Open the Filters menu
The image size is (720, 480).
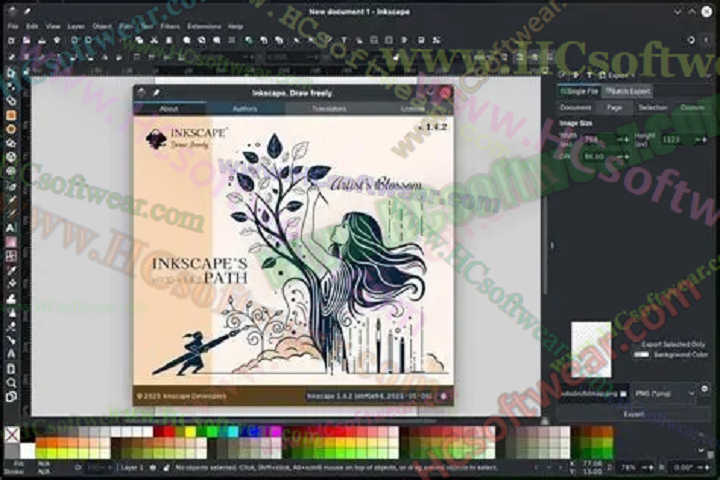tap(170, 26)
